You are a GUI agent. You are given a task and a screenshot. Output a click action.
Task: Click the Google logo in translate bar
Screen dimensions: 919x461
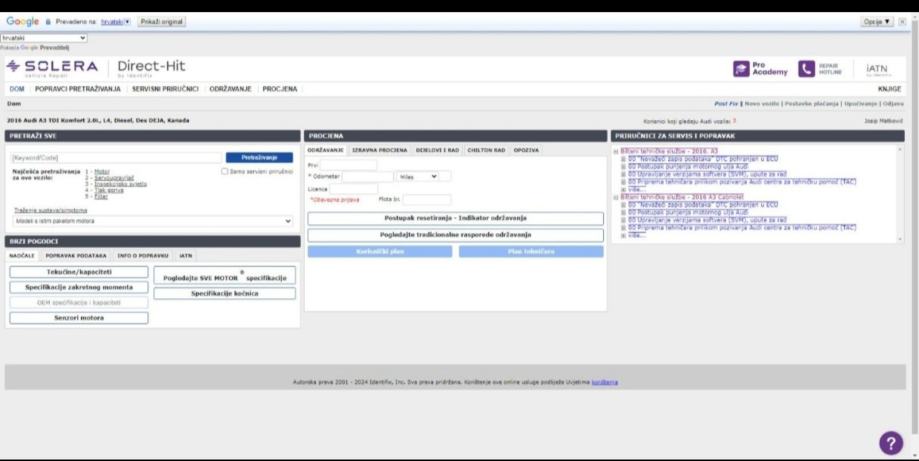[22, 22]
